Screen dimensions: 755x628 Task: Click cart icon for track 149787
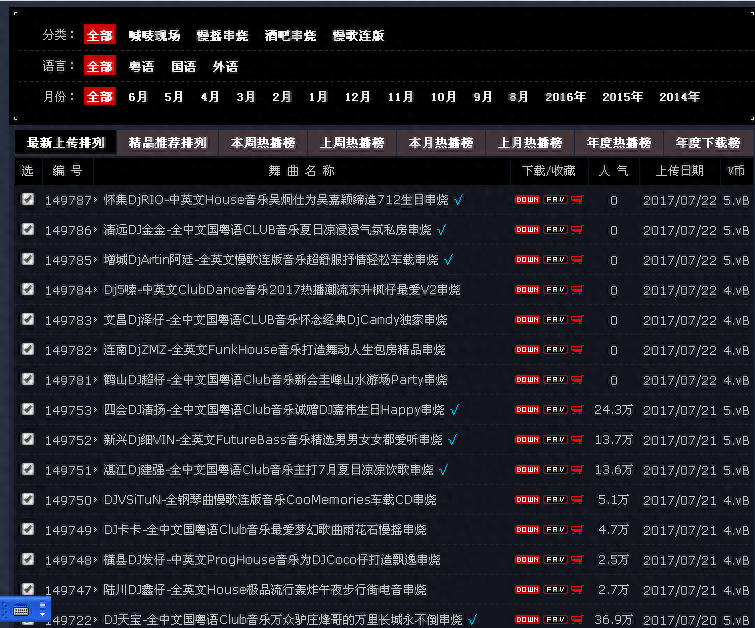coord(577,199)
